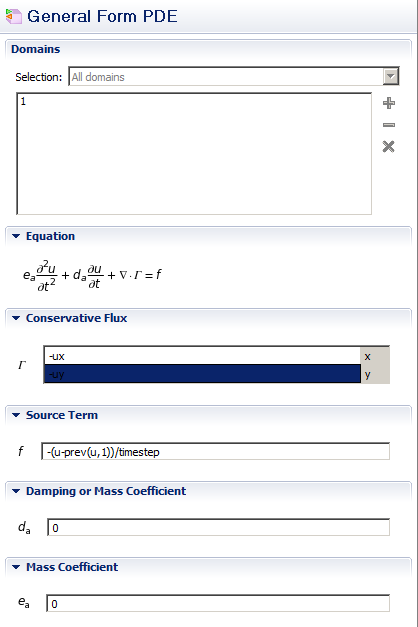The width and height of the screenshot is (418, 627).
Task: Collapse the Mass Coefficient section
Action: (x=16, y=567)
